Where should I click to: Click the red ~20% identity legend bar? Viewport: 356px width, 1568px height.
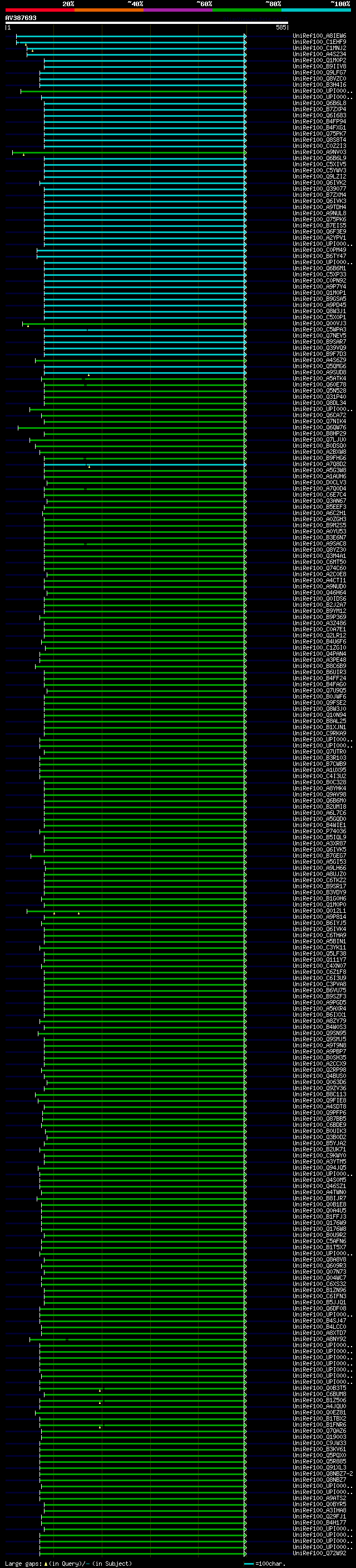39,10
